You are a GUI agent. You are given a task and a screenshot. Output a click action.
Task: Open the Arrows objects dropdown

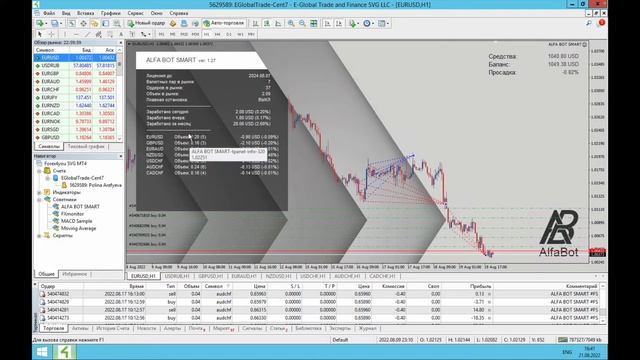145,34
